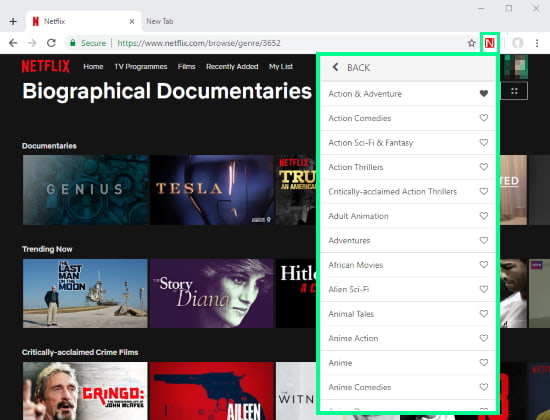Click the Documentaries row heading
This screenshot has height=420, width=550.
[x=49, y=146]
